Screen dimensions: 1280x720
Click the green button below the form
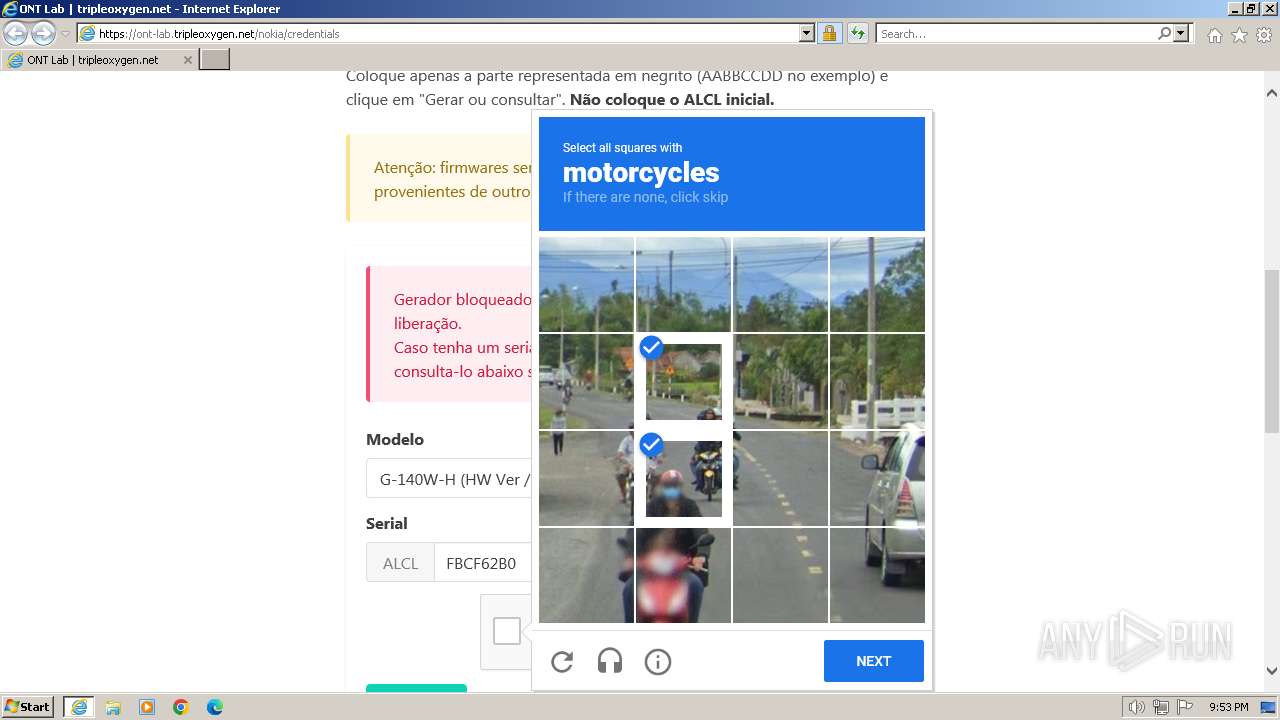click(416, 688)
